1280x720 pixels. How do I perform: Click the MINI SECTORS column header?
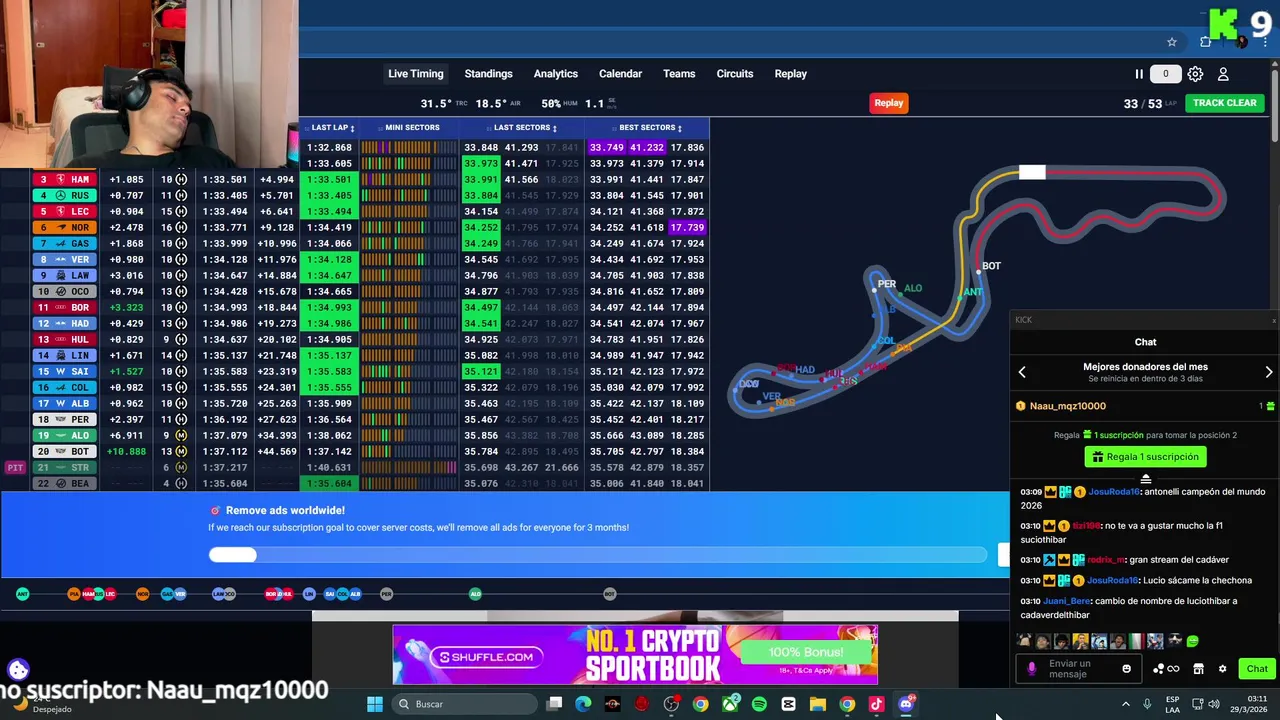coord(412,128)
